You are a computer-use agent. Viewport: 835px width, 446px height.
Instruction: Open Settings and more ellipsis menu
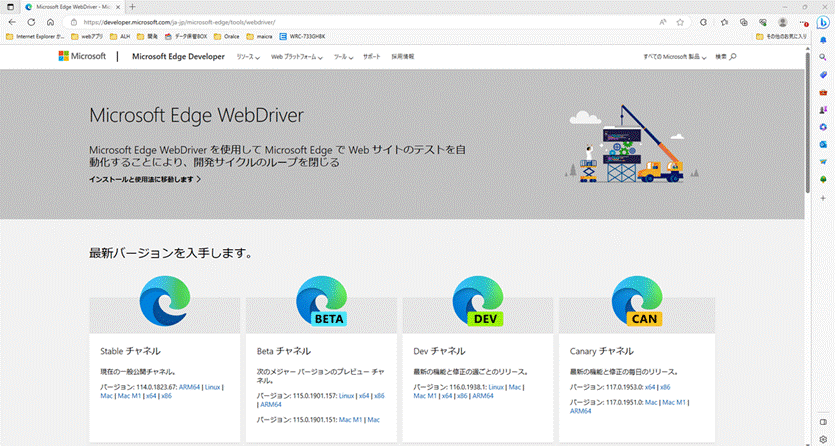(x=803, y=22)
